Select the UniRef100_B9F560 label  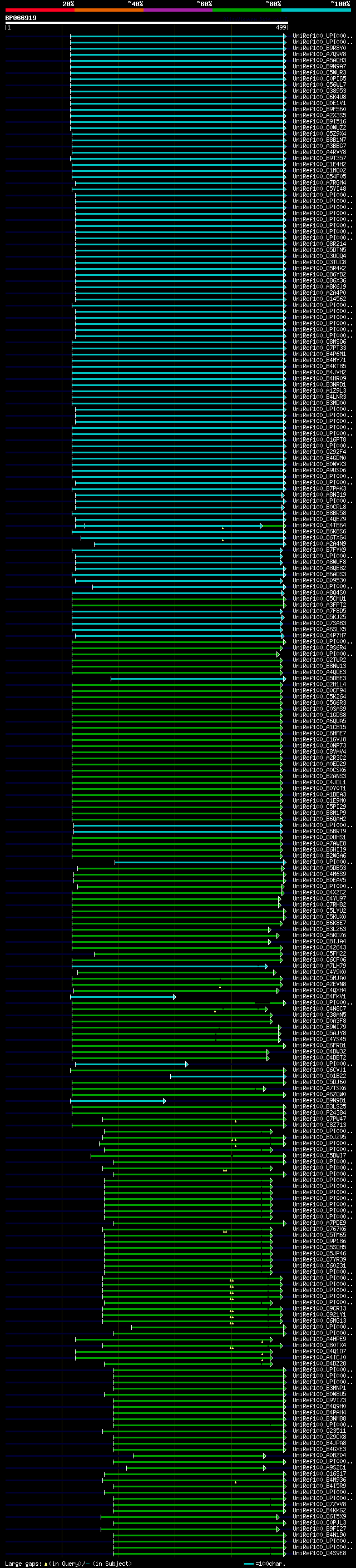point(319,109)
